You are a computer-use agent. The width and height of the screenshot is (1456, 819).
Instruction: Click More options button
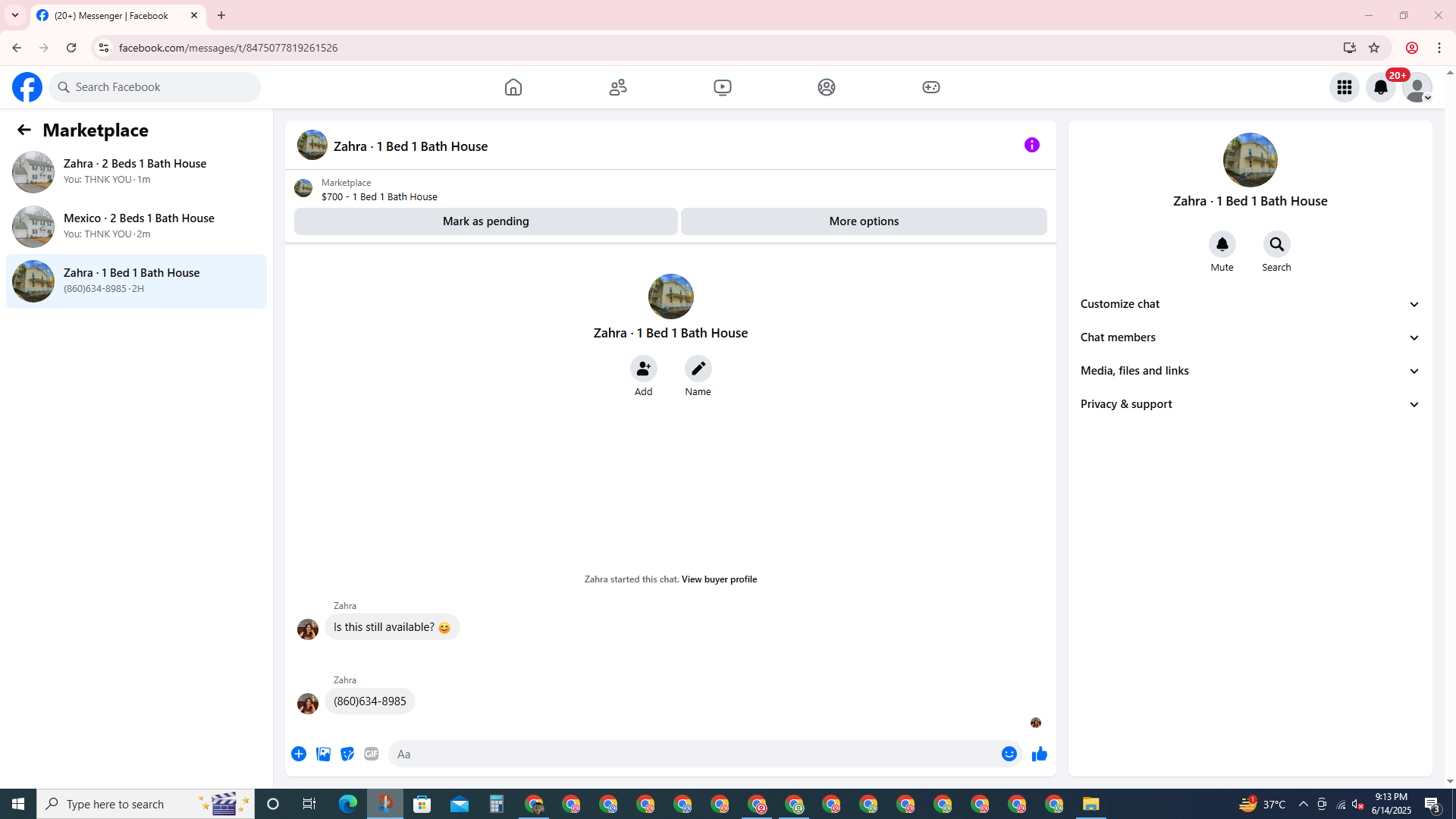864,221
